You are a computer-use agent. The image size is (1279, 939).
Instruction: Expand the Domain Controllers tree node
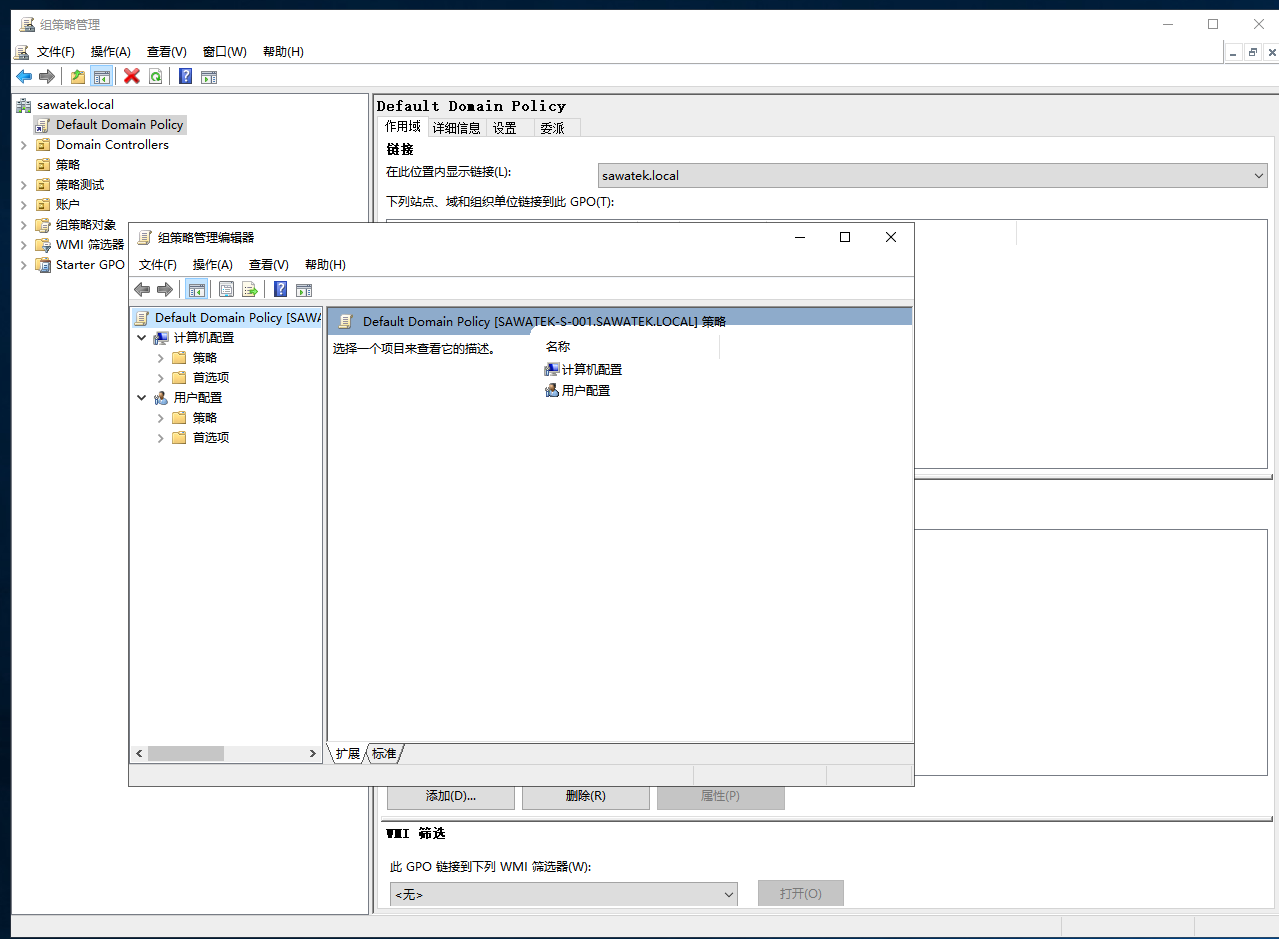pyautogui.click(x=24, y=145)
